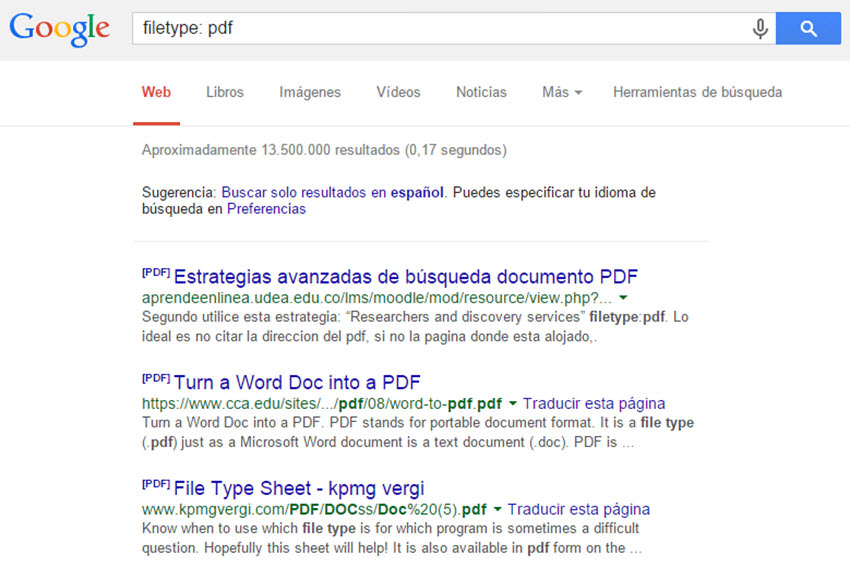The width and height of the screenshot is (850, 568).
Task: Click Buscar solo resultados en español link
Action: (x=331, y=192)
